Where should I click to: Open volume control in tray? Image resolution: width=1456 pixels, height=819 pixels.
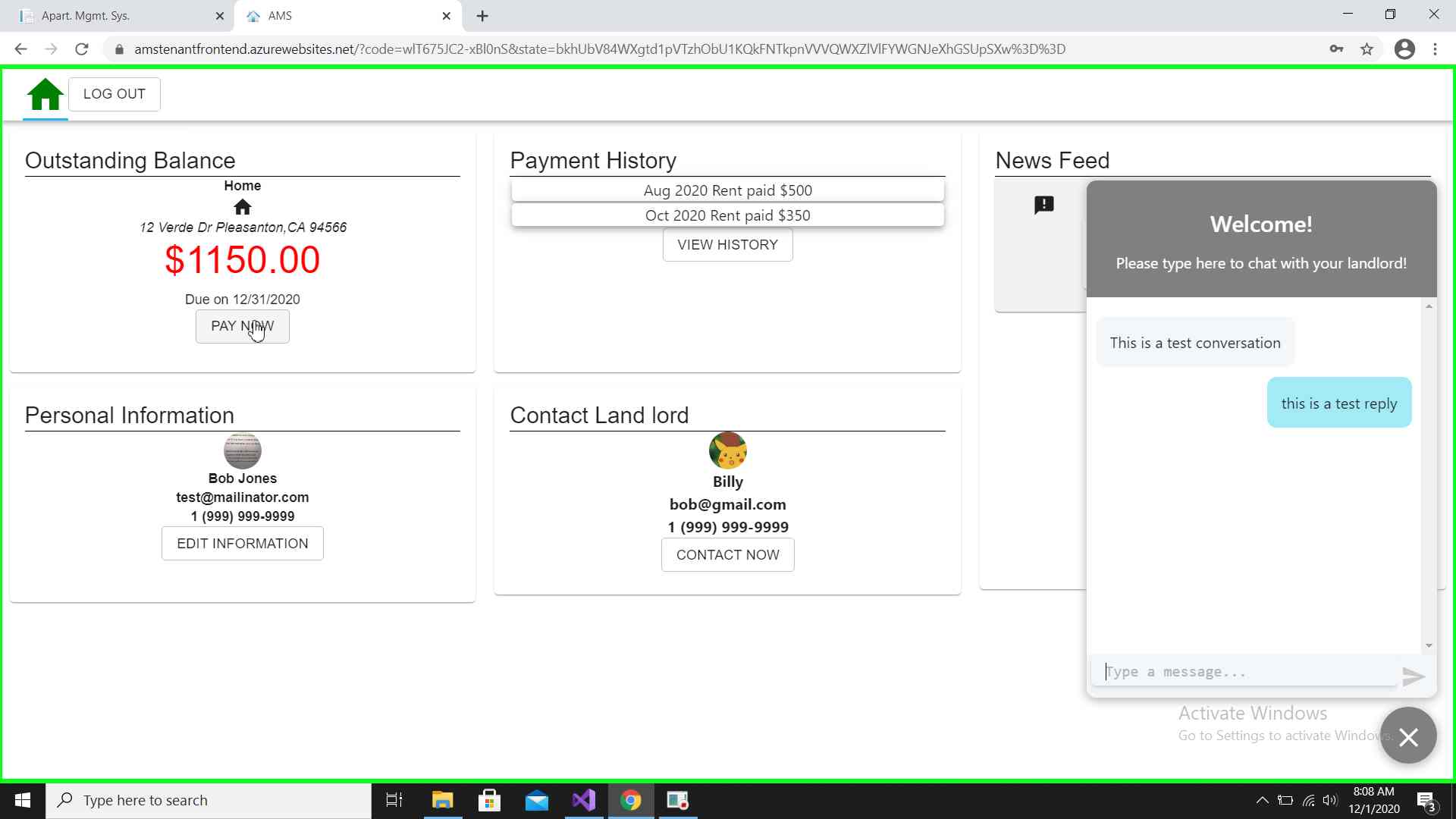[x=1330, y=800]
